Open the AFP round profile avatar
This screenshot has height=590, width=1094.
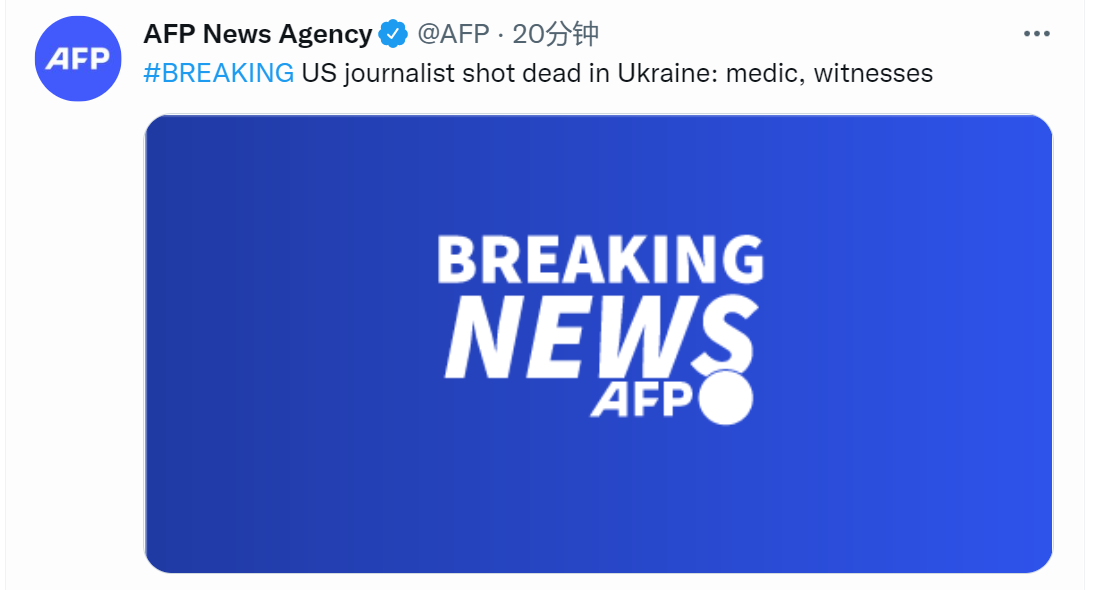78,59
